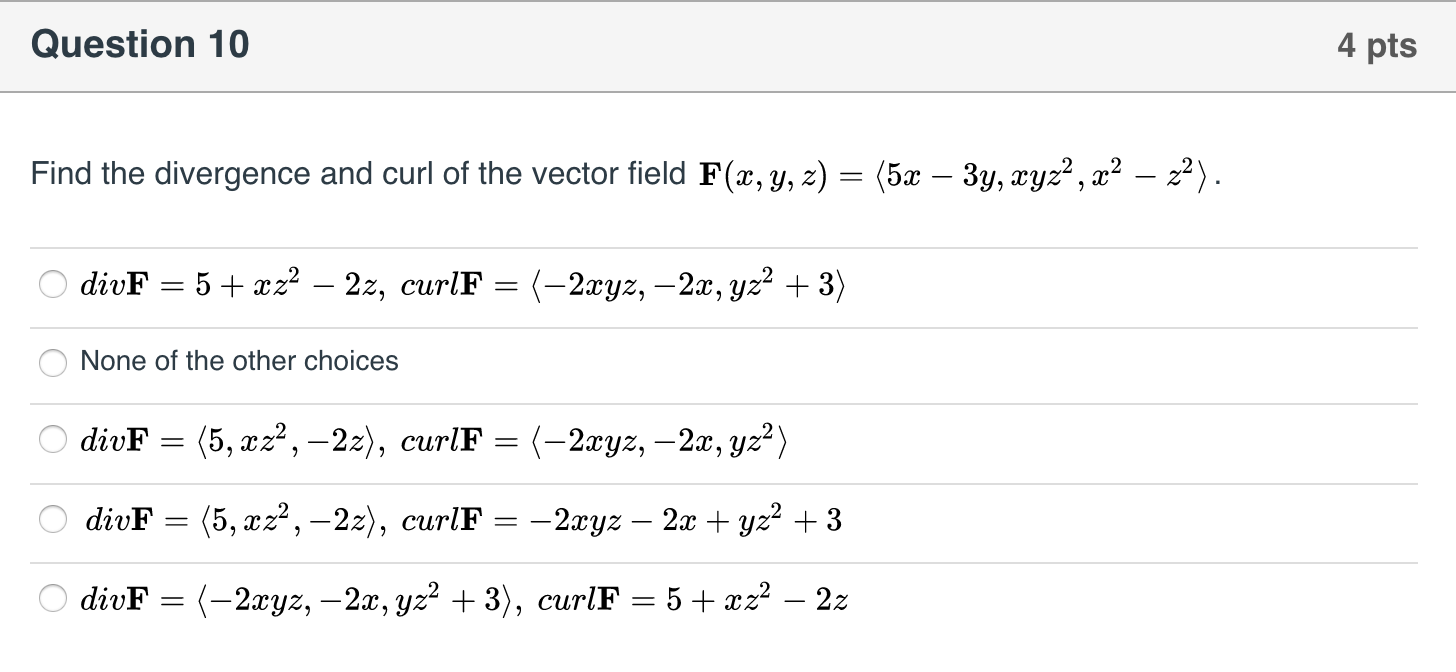
Task: Click the Question 10 heading
Action: (x=140, y=44)
